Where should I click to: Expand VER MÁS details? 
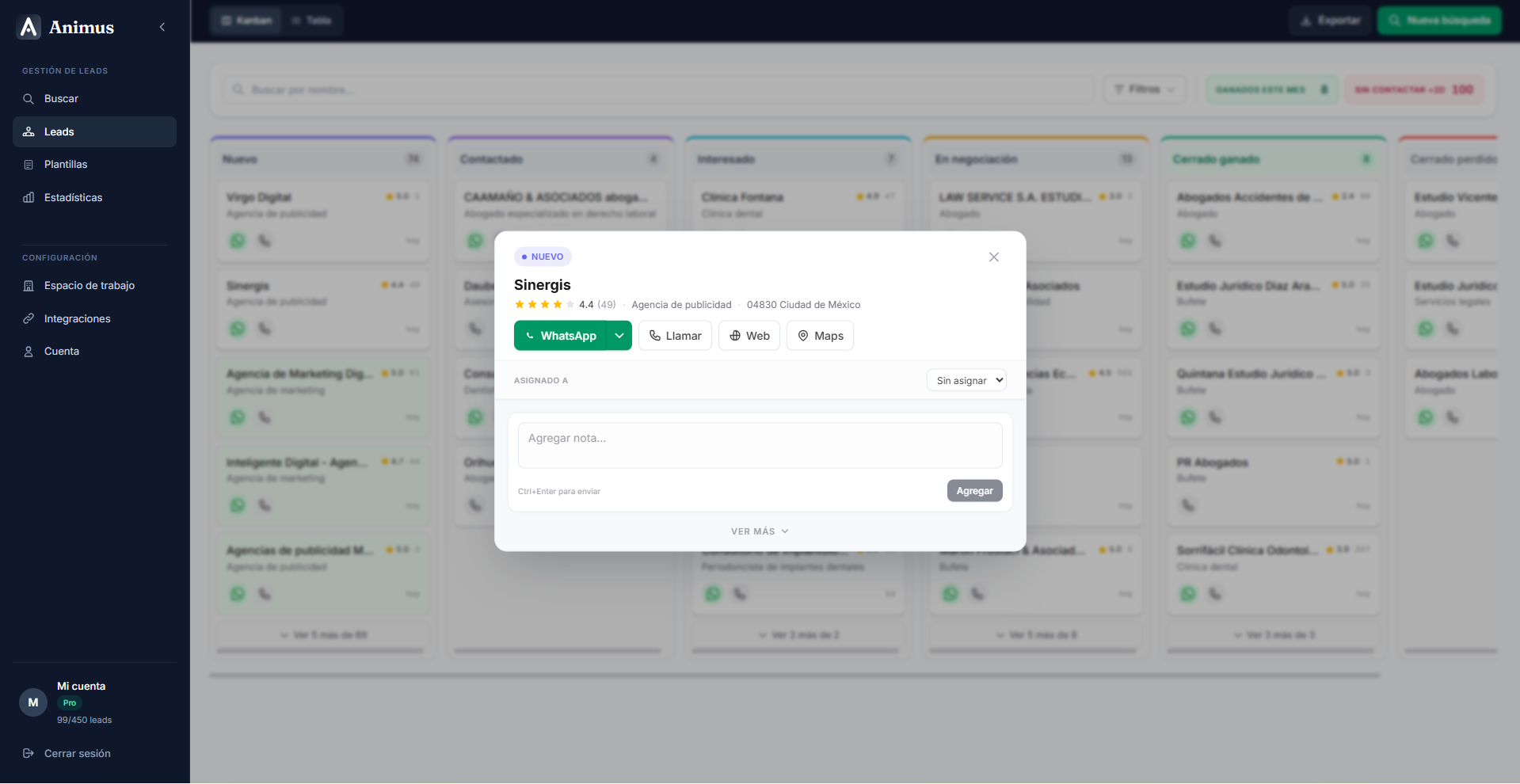point(760,531)
